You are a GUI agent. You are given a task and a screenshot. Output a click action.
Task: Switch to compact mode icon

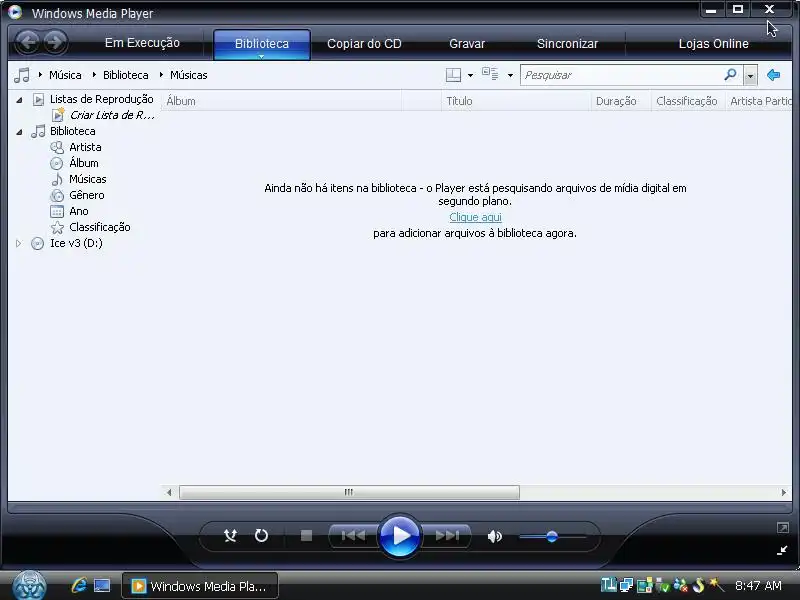(782, 550)
